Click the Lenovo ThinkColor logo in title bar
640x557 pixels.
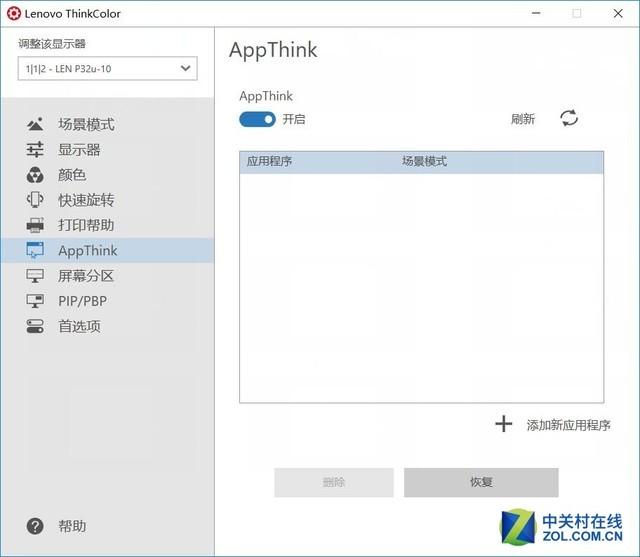(14, 13)
